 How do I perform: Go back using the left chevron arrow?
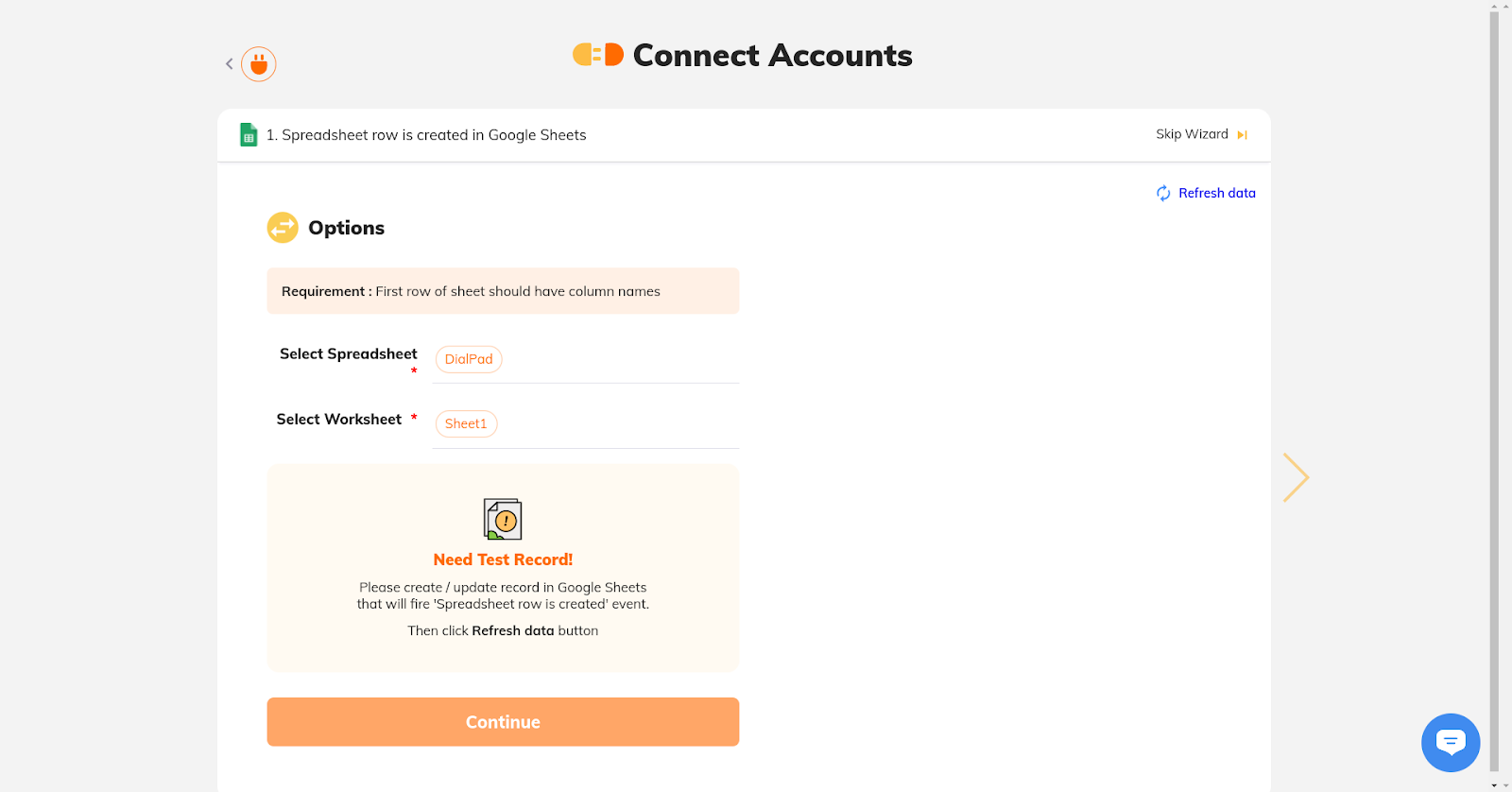point(229,64)
